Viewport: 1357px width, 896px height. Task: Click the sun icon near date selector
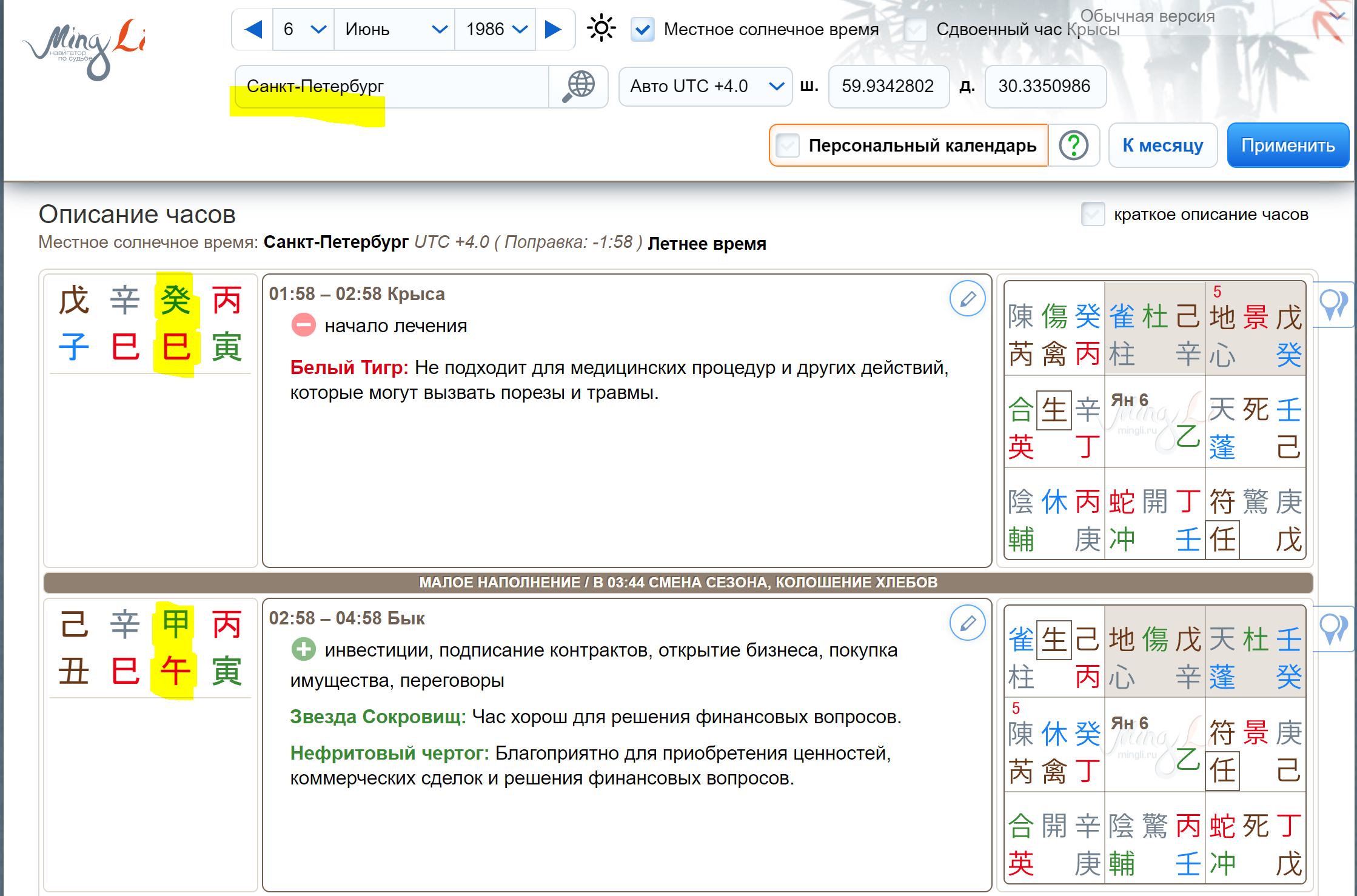(x=601, y=28)
